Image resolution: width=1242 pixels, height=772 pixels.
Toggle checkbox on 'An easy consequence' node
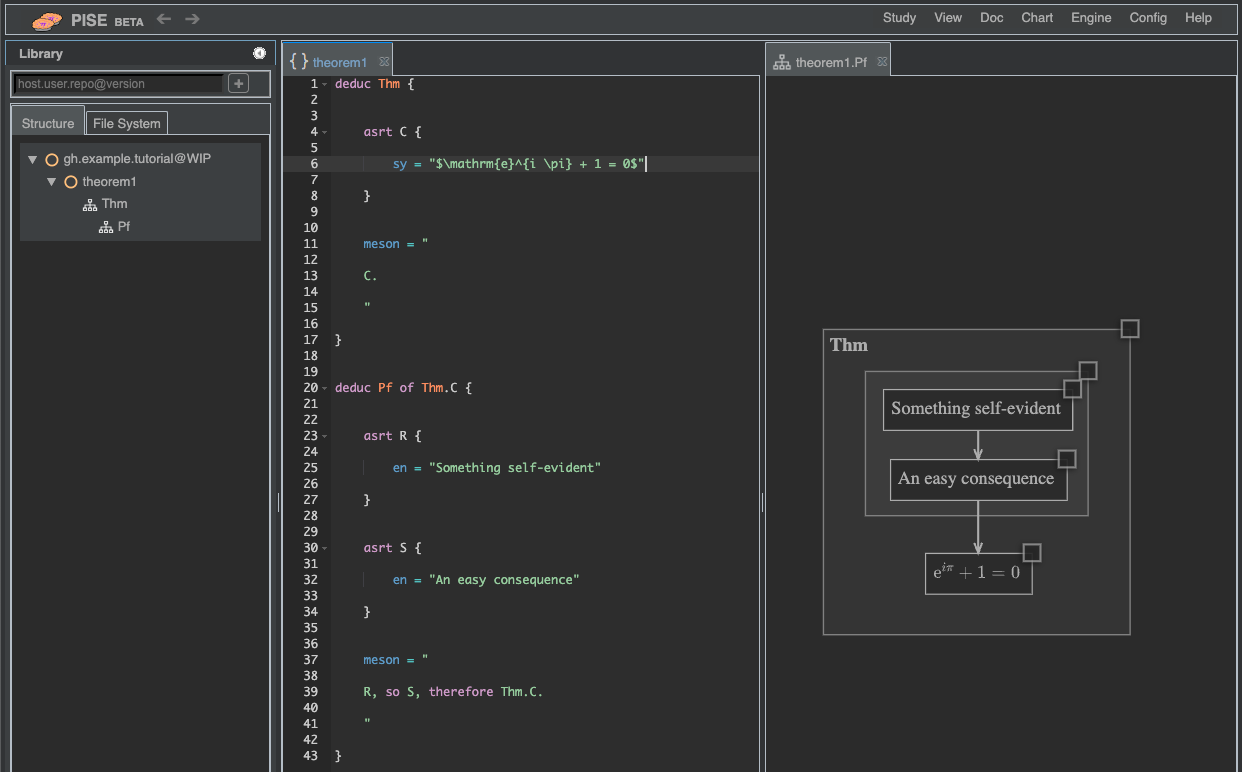pos(1067,459)
